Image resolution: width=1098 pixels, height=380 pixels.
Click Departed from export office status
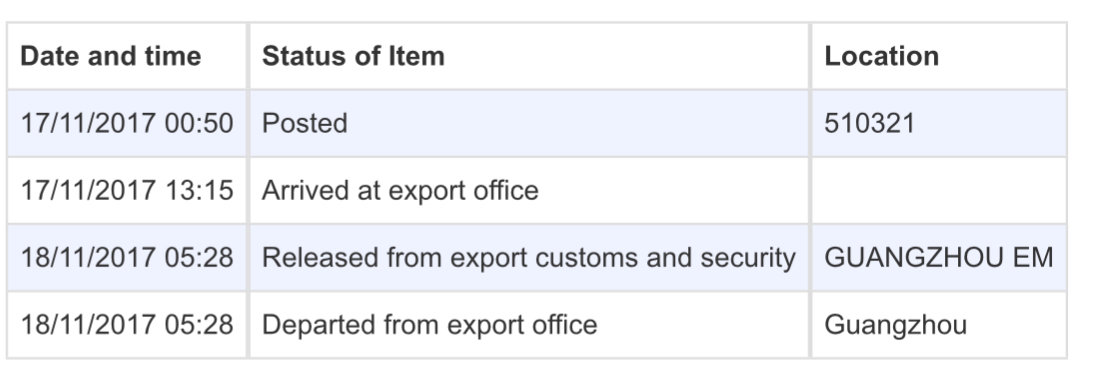click(429, 325)
